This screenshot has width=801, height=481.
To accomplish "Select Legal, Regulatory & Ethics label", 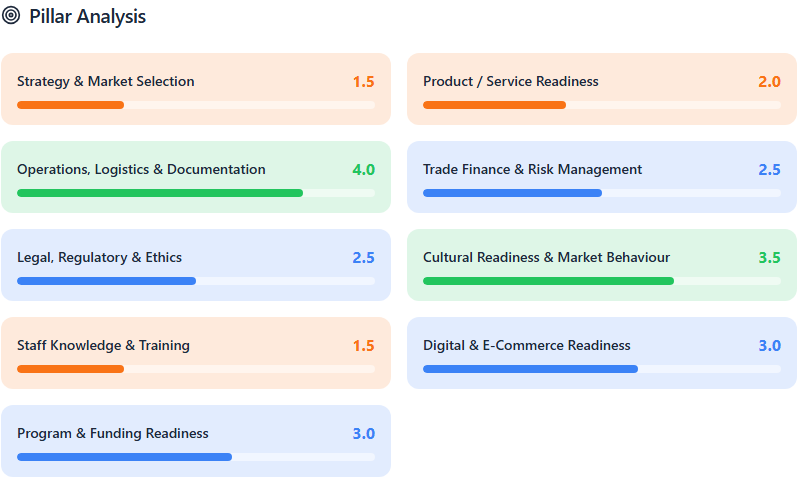I will coord(99,257).
